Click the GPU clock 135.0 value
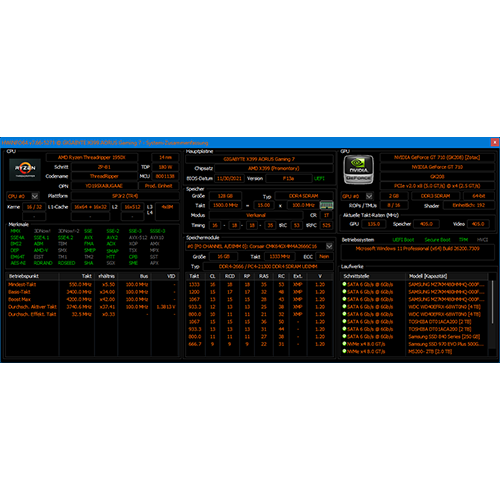Viewport: 500px width, 500px height. [x=374, y=224]
